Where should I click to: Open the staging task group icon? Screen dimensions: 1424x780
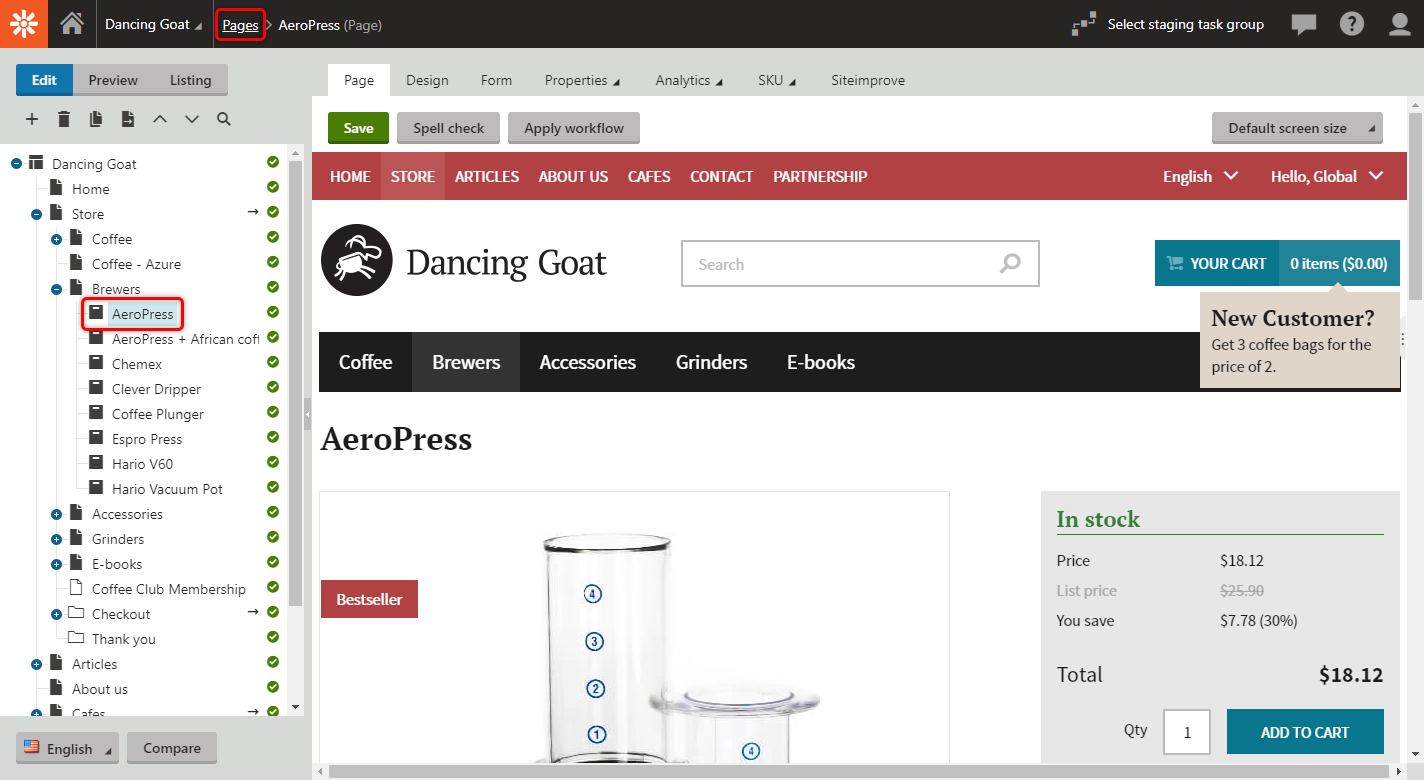pyautogui.click(x=1083, y=24)
